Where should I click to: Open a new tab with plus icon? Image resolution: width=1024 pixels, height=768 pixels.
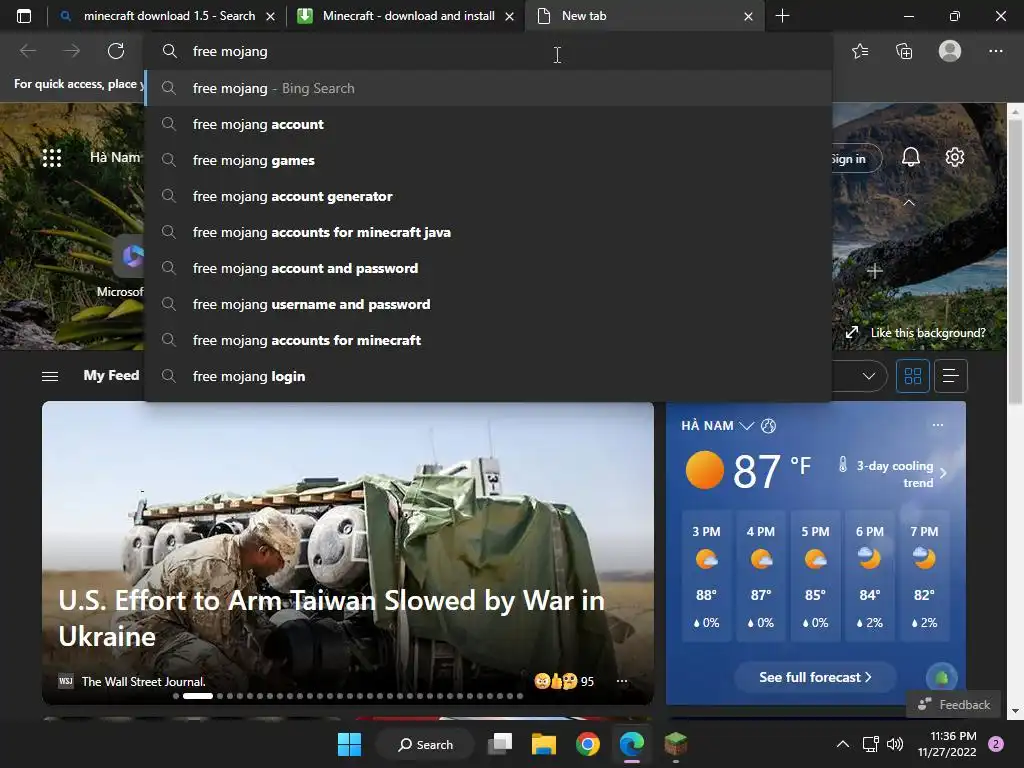coord(782,16)
